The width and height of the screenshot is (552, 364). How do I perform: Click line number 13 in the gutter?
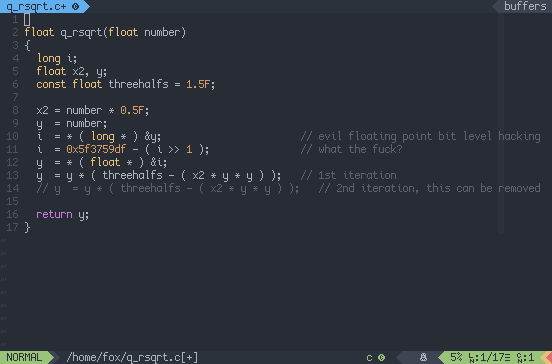(12, 175)
